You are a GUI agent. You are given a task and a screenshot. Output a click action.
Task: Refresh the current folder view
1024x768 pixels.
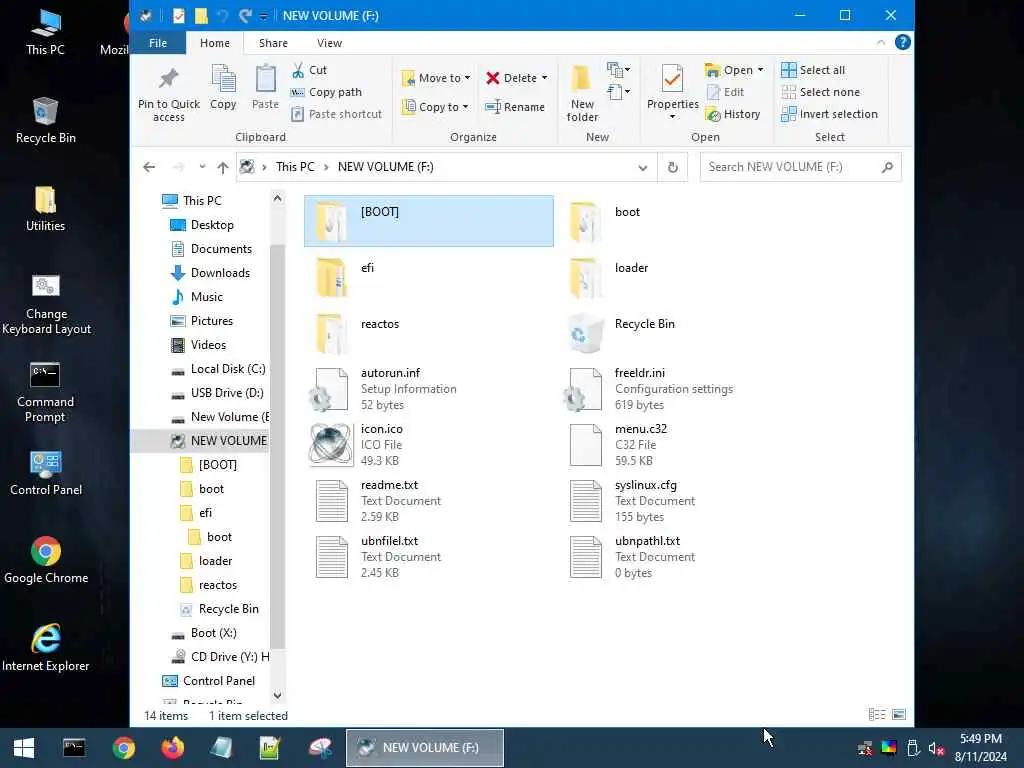coord(673,168)
